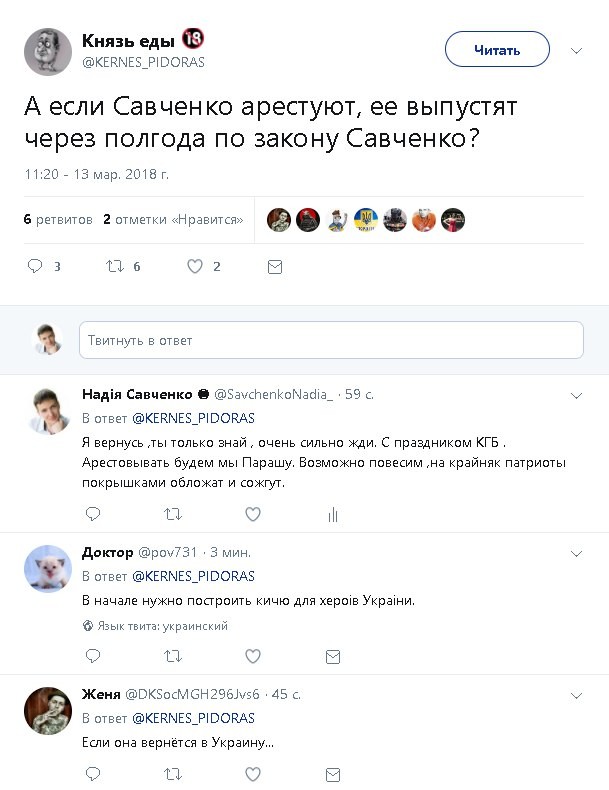Open the 6 ретвитов list
Viewport: 609px width, 790px height.
(58, 219)
